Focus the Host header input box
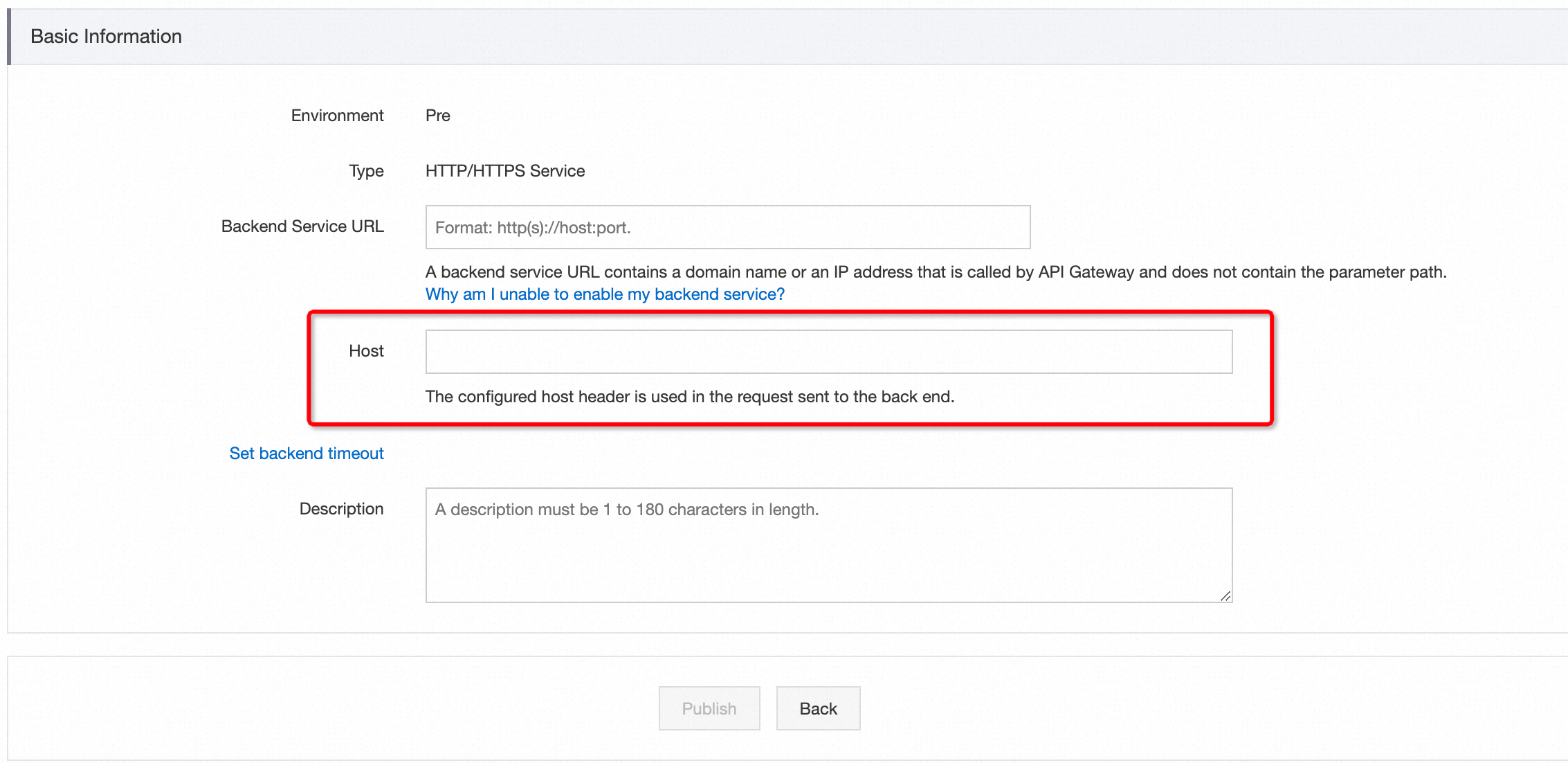Screen dimensions: 1568x763 click(828, 352)
